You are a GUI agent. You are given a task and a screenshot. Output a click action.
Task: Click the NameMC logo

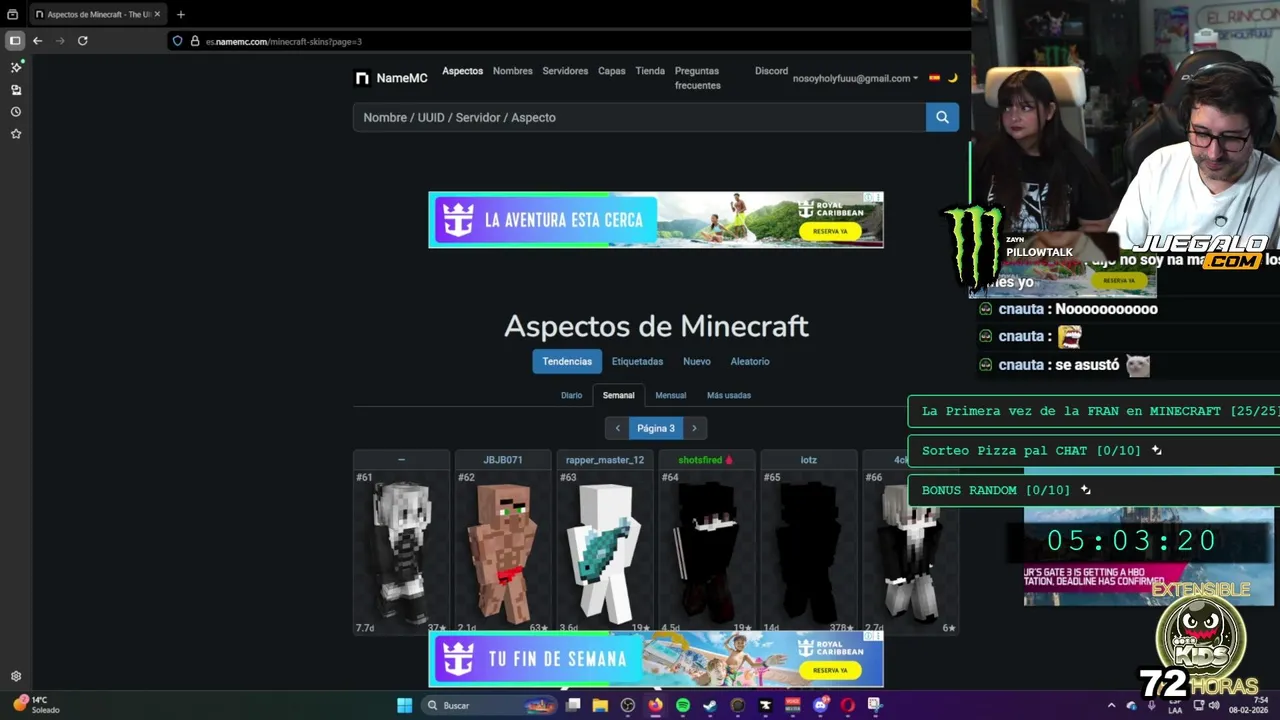[391, 78]
